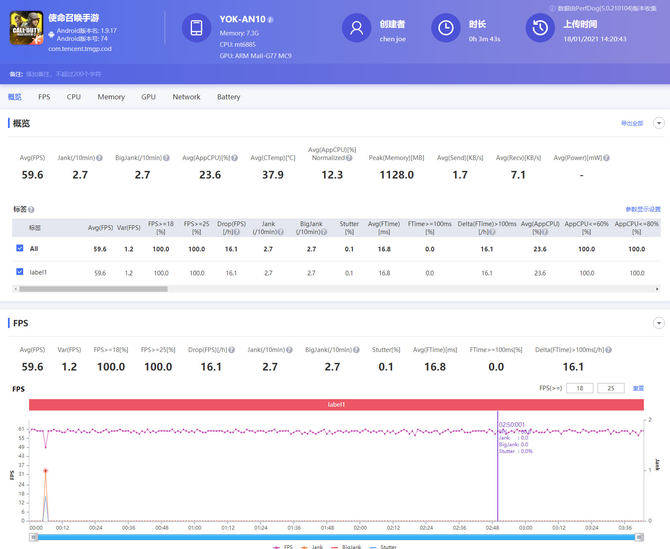The image size is (670, 549).
Task: Click the Avg(Recv) value 7.1
Action: [518, 175]
